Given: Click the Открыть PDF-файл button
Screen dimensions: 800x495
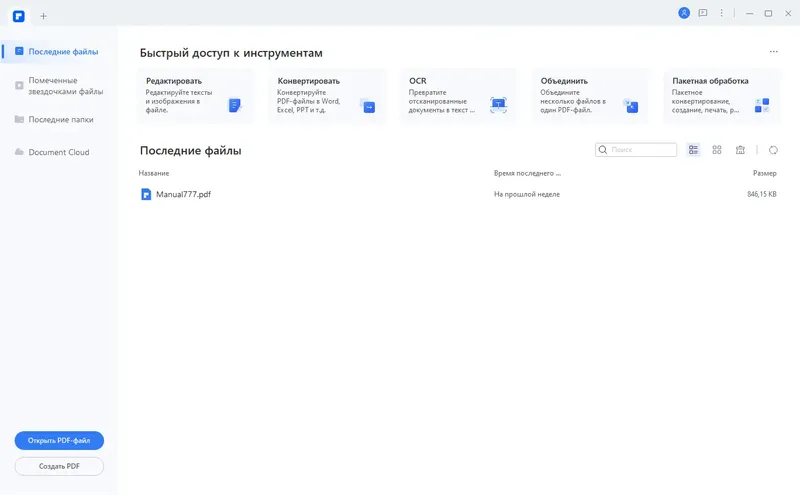Looking at the screenshot, I should [59, 440].
